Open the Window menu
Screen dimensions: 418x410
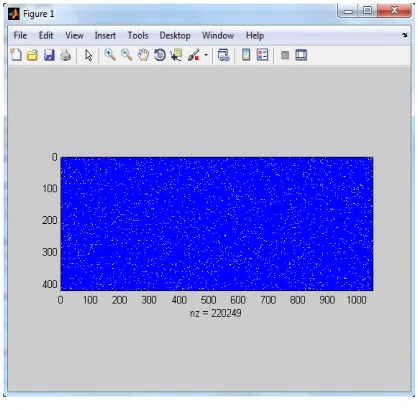[218, 35]
